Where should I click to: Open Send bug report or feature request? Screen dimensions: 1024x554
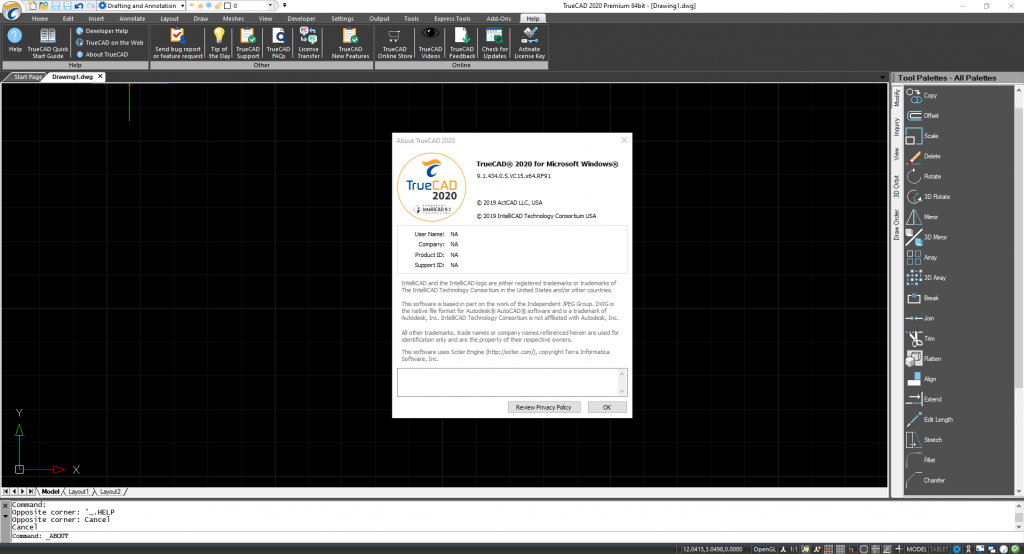(178, 43)
